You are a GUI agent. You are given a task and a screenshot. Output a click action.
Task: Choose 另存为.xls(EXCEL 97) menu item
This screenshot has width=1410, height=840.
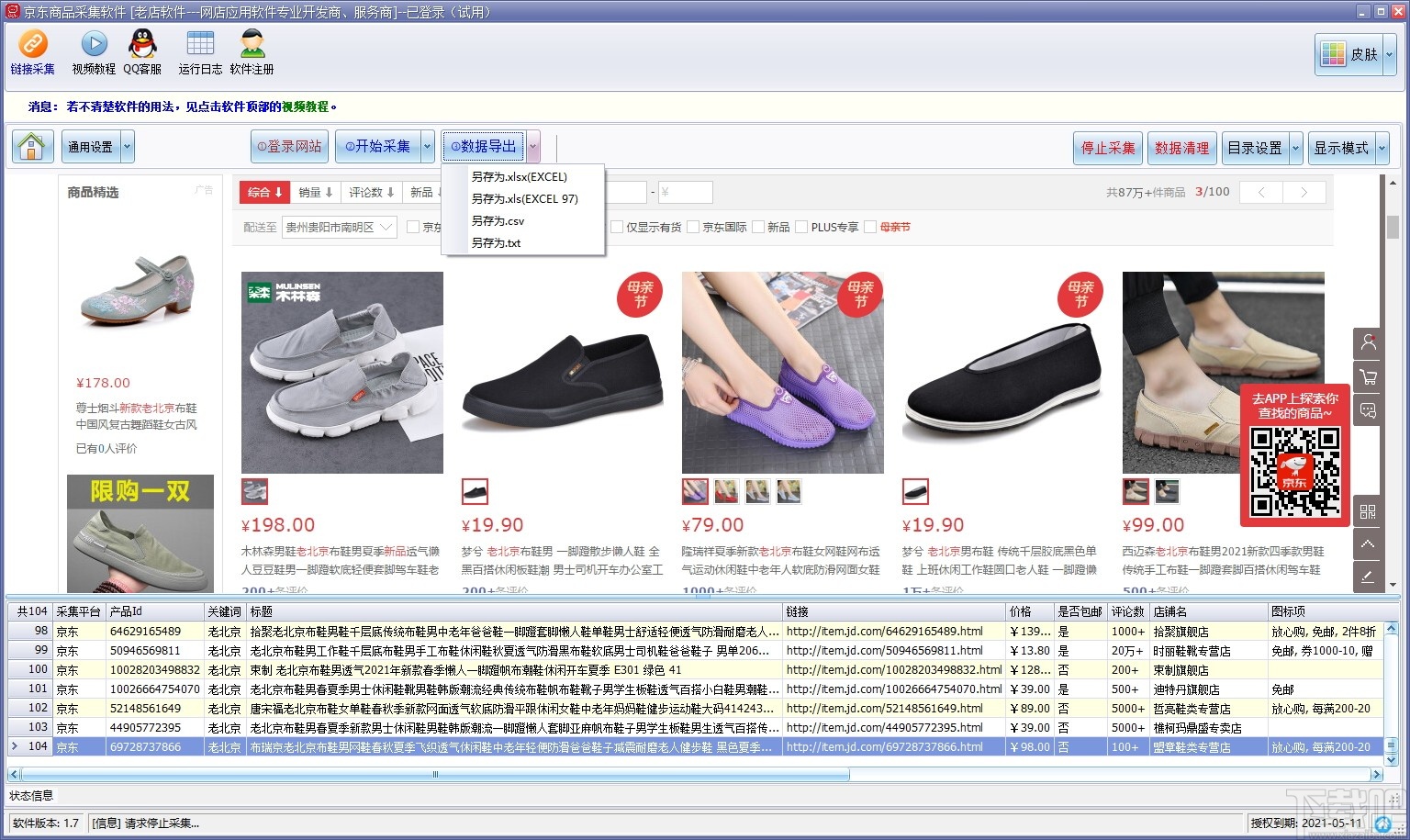(523, 199)
